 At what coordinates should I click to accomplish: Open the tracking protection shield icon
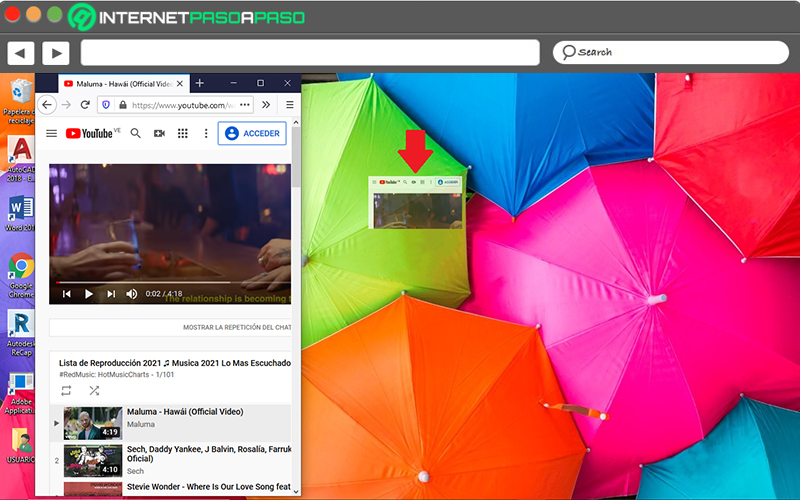106,105
